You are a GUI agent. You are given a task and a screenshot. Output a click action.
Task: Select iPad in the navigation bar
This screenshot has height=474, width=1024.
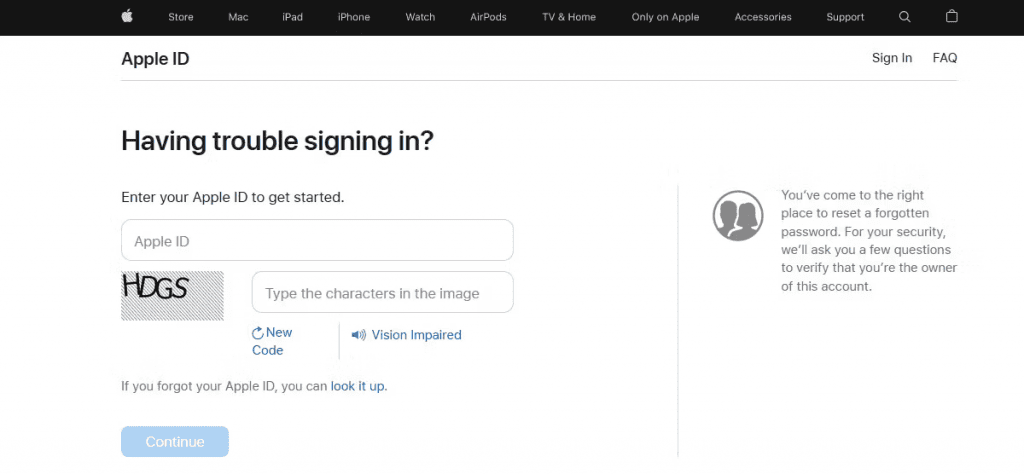click(292, 17)
